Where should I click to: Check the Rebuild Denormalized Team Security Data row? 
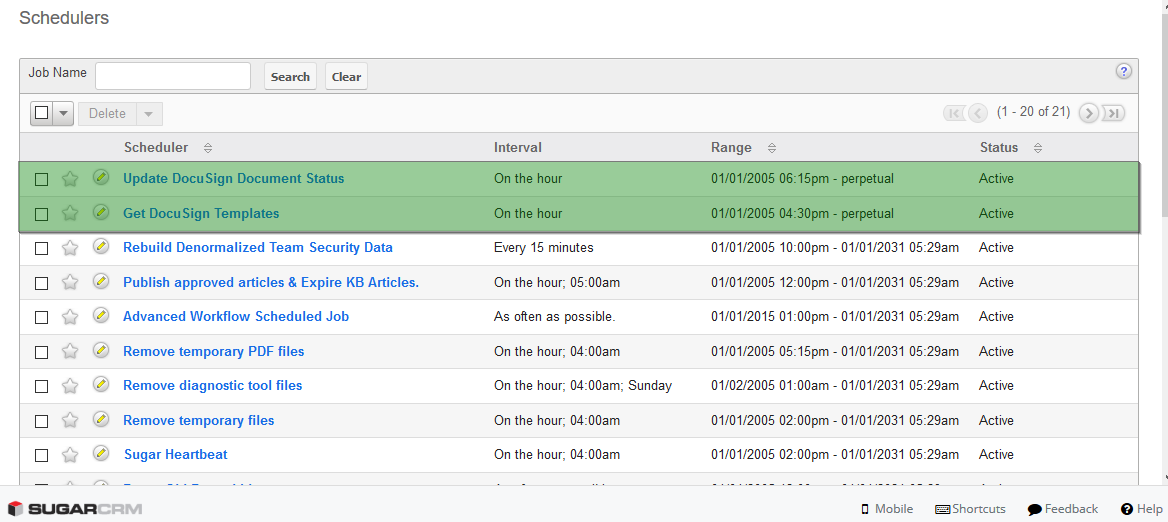click(x=42, y=249)
